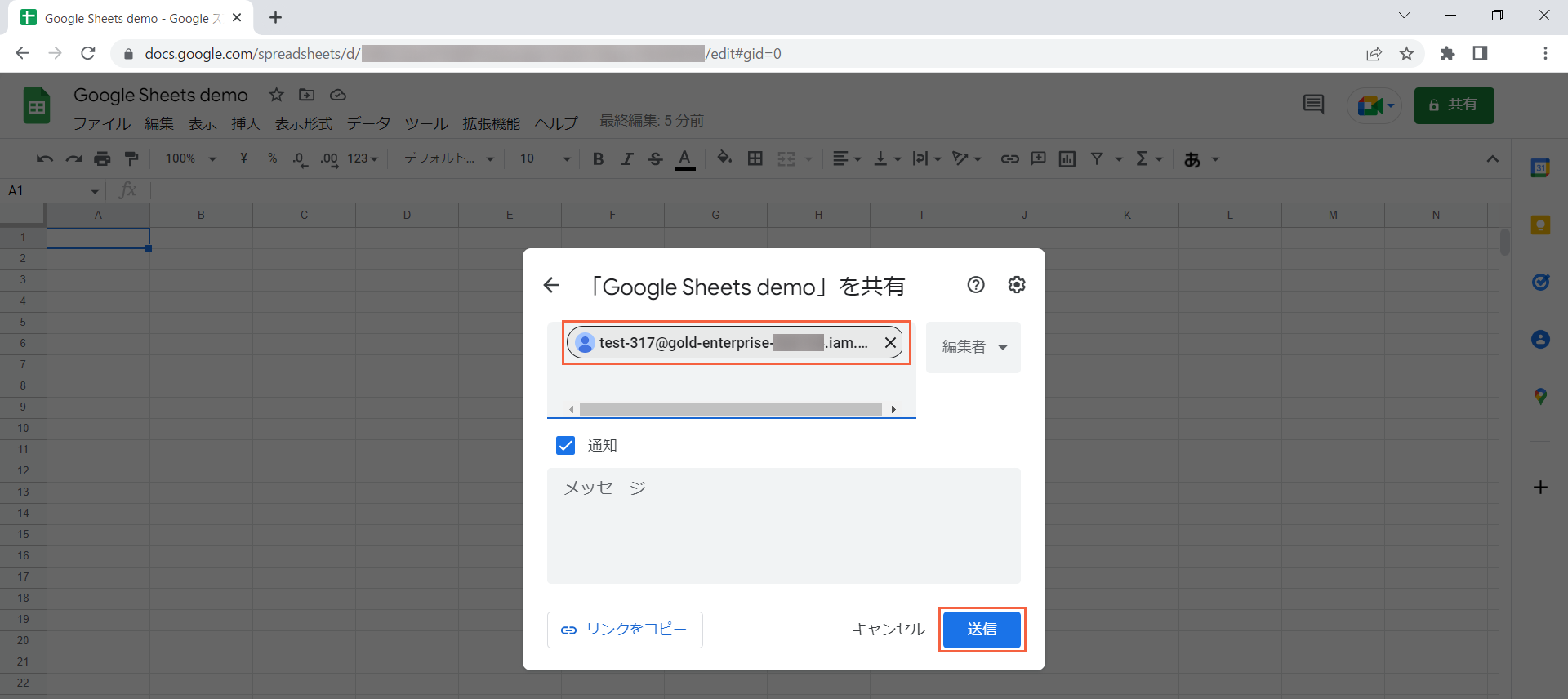Click the green 共有 button
The image size is (1568, 699).
point(1454,105)
